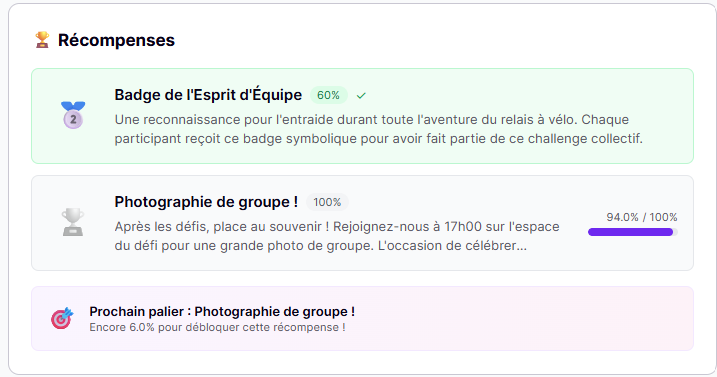Click the truncated description Après les défis
Image resolution: width=717 pixels, height=377 pixels.
[337, 236]
